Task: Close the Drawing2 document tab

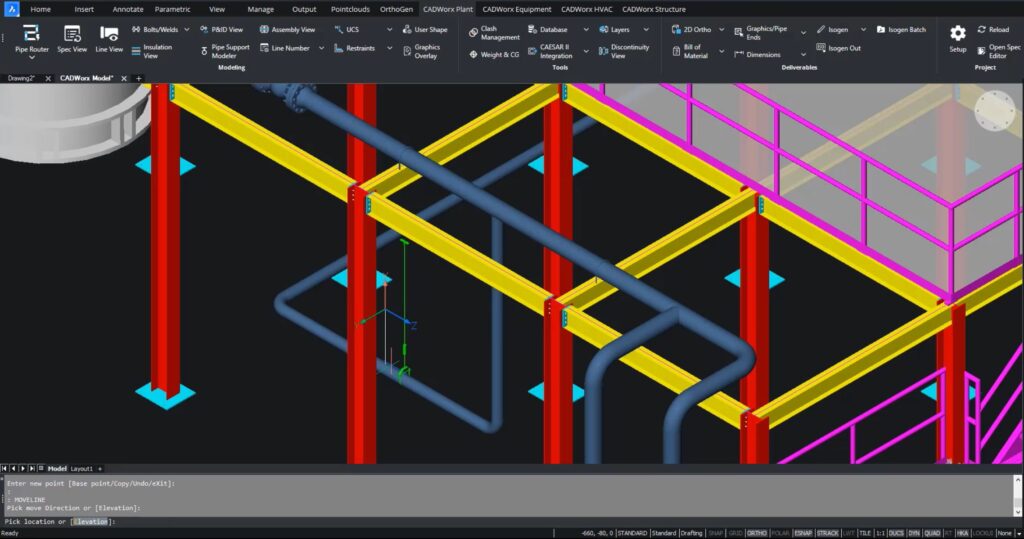Action: point(48,78)
